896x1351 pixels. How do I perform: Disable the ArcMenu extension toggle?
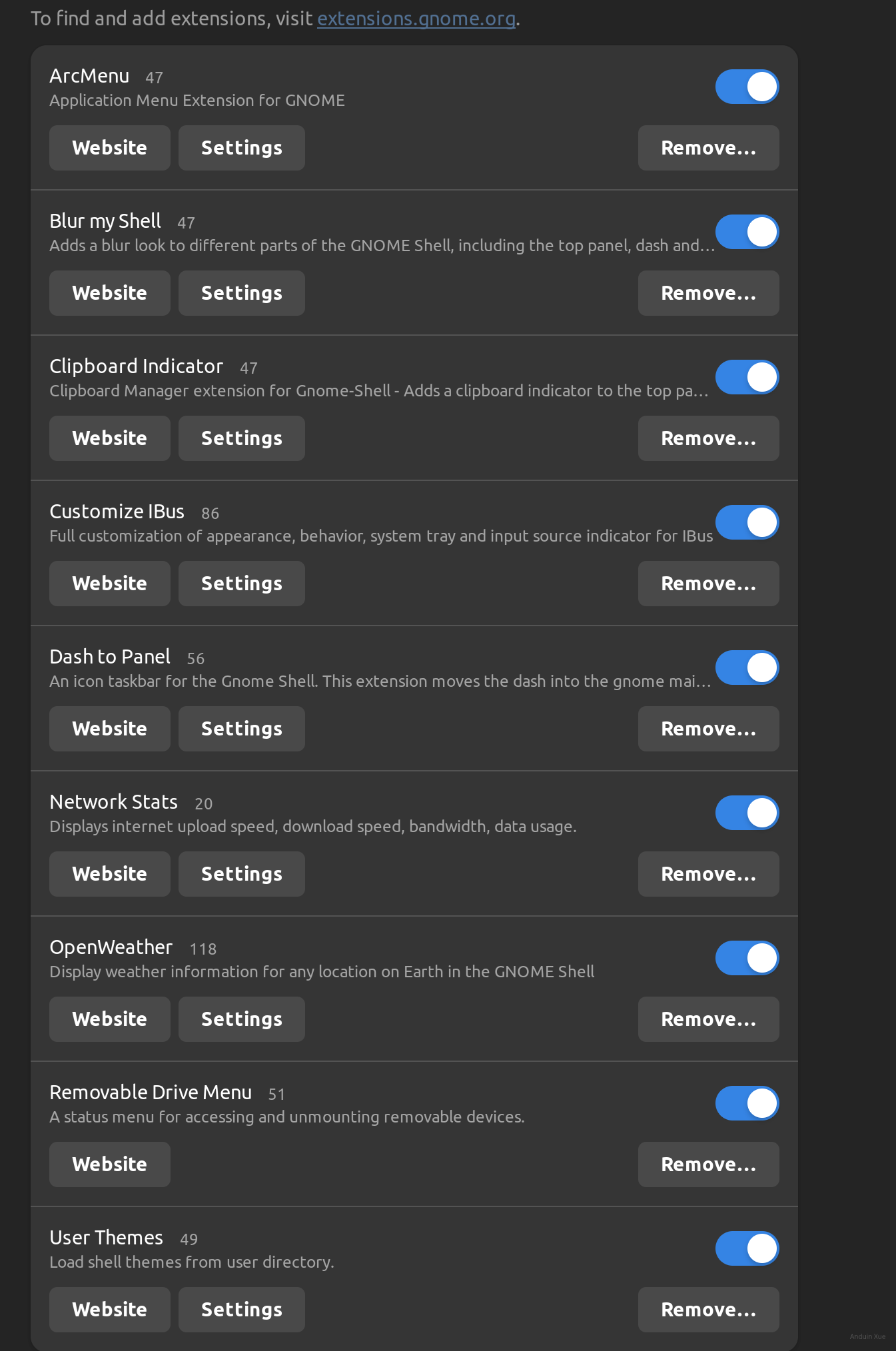coord(747,87)
